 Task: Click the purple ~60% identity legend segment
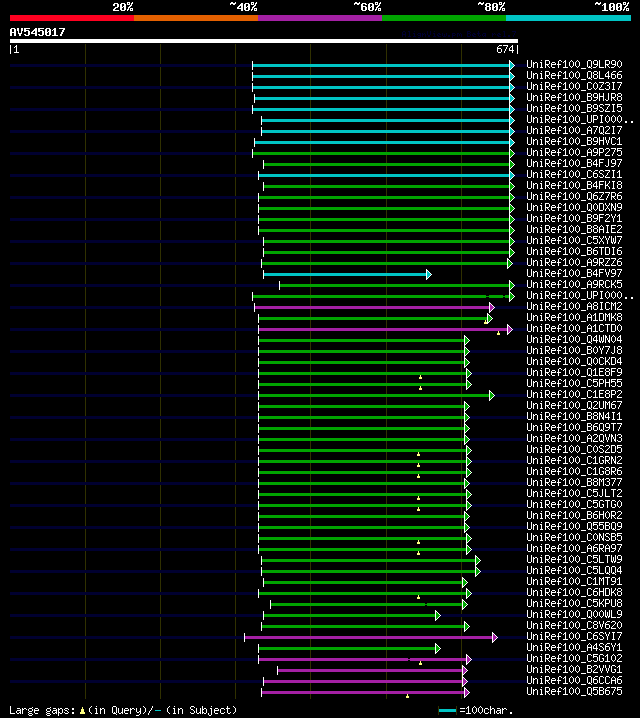(320, 18)
